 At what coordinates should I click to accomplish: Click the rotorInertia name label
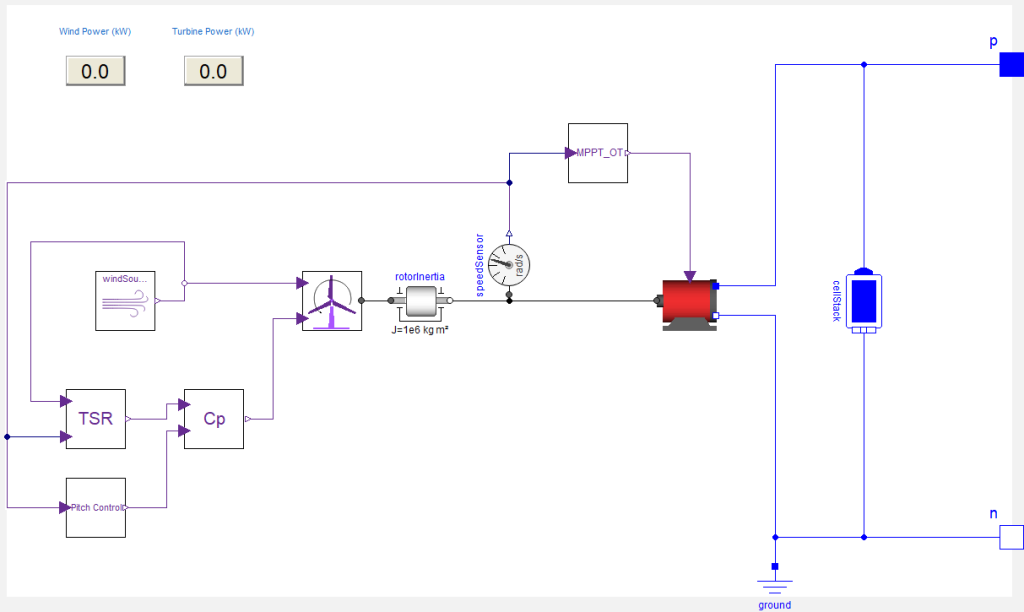420,277
